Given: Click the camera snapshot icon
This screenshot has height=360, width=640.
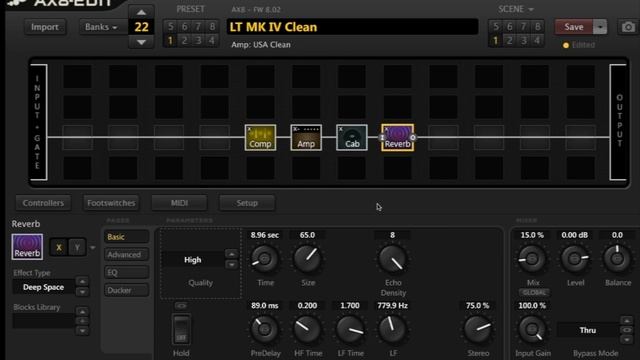Looking at the screenshot, I should (x=628, y=27).
